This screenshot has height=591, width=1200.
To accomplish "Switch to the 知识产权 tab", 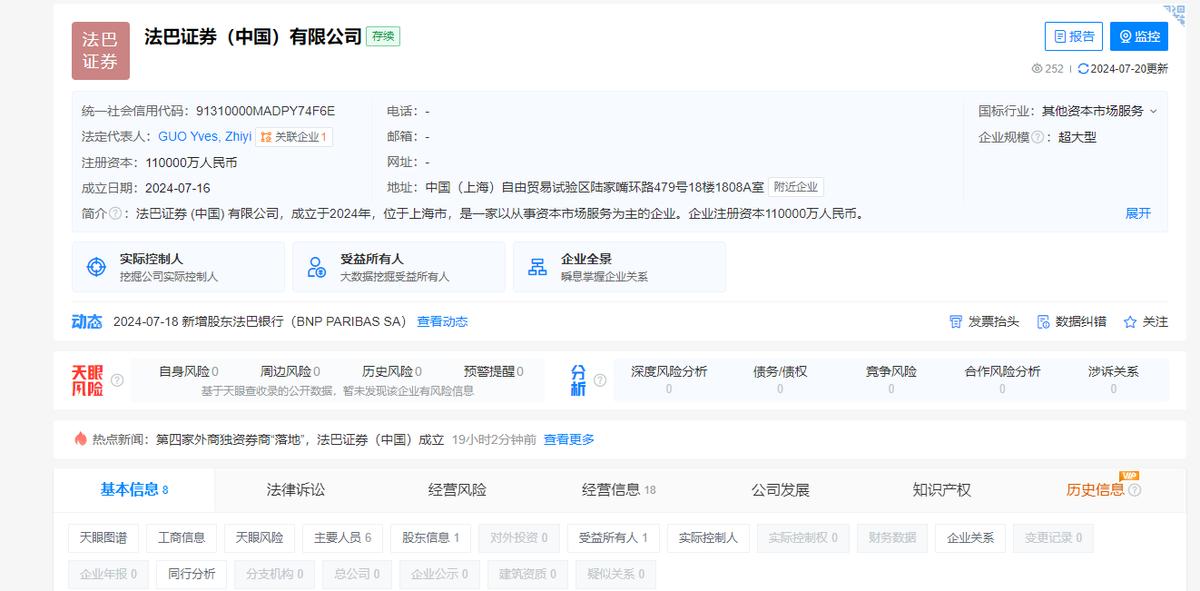I will tap(942, 490).
